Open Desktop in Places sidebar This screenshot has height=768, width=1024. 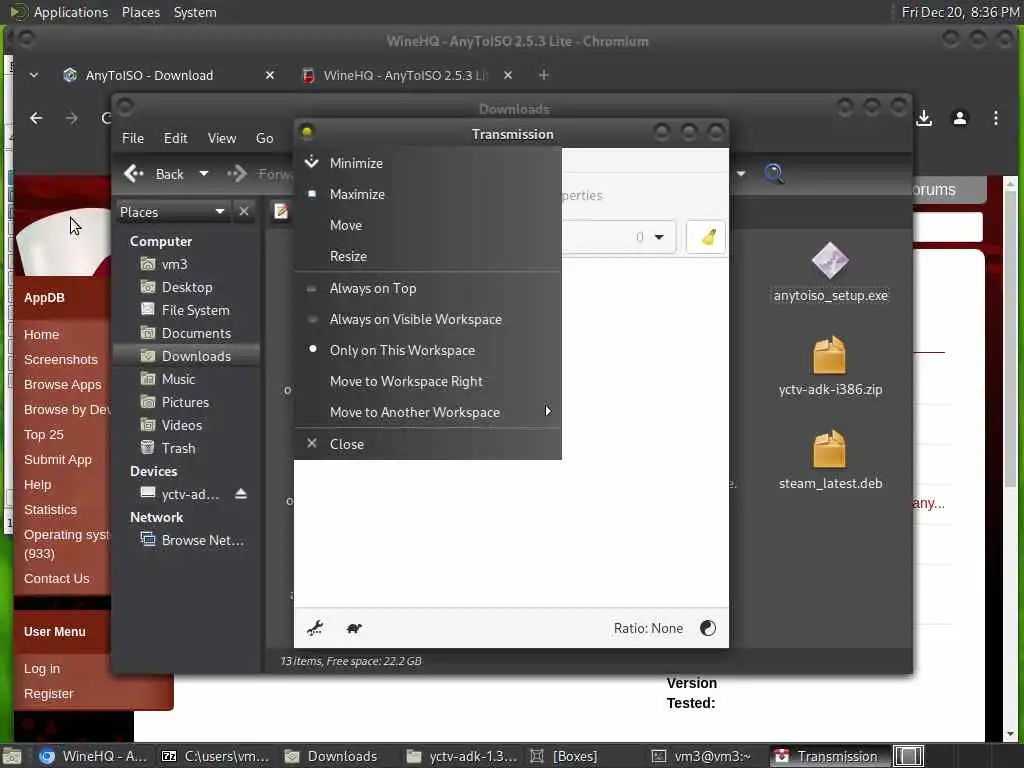pyautogui.click(x=186, y=287)
